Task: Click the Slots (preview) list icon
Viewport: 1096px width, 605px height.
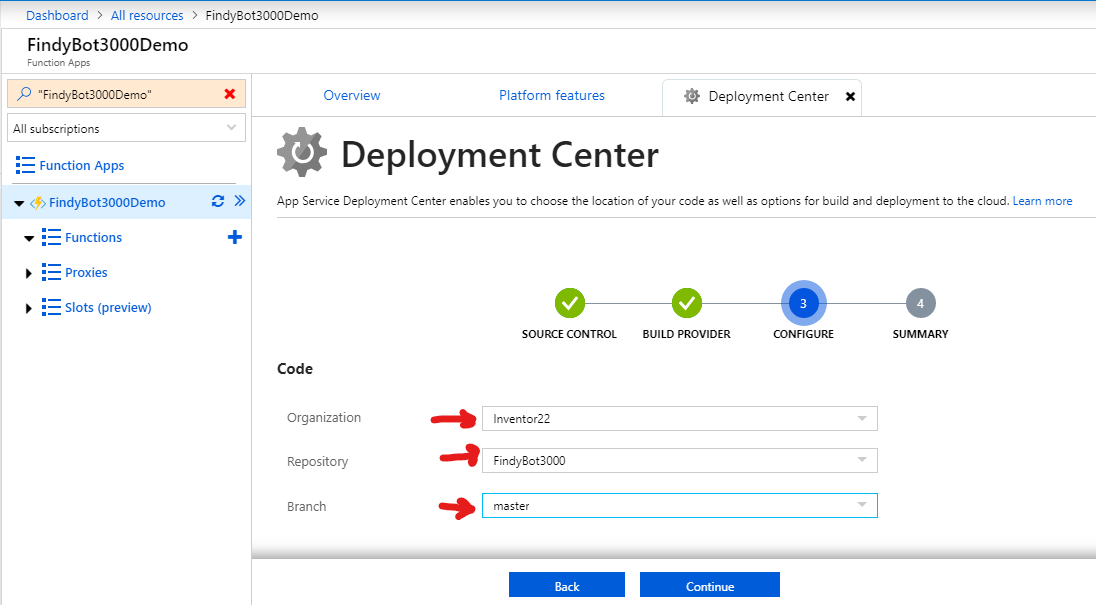Action: click(x=51, y=307)
